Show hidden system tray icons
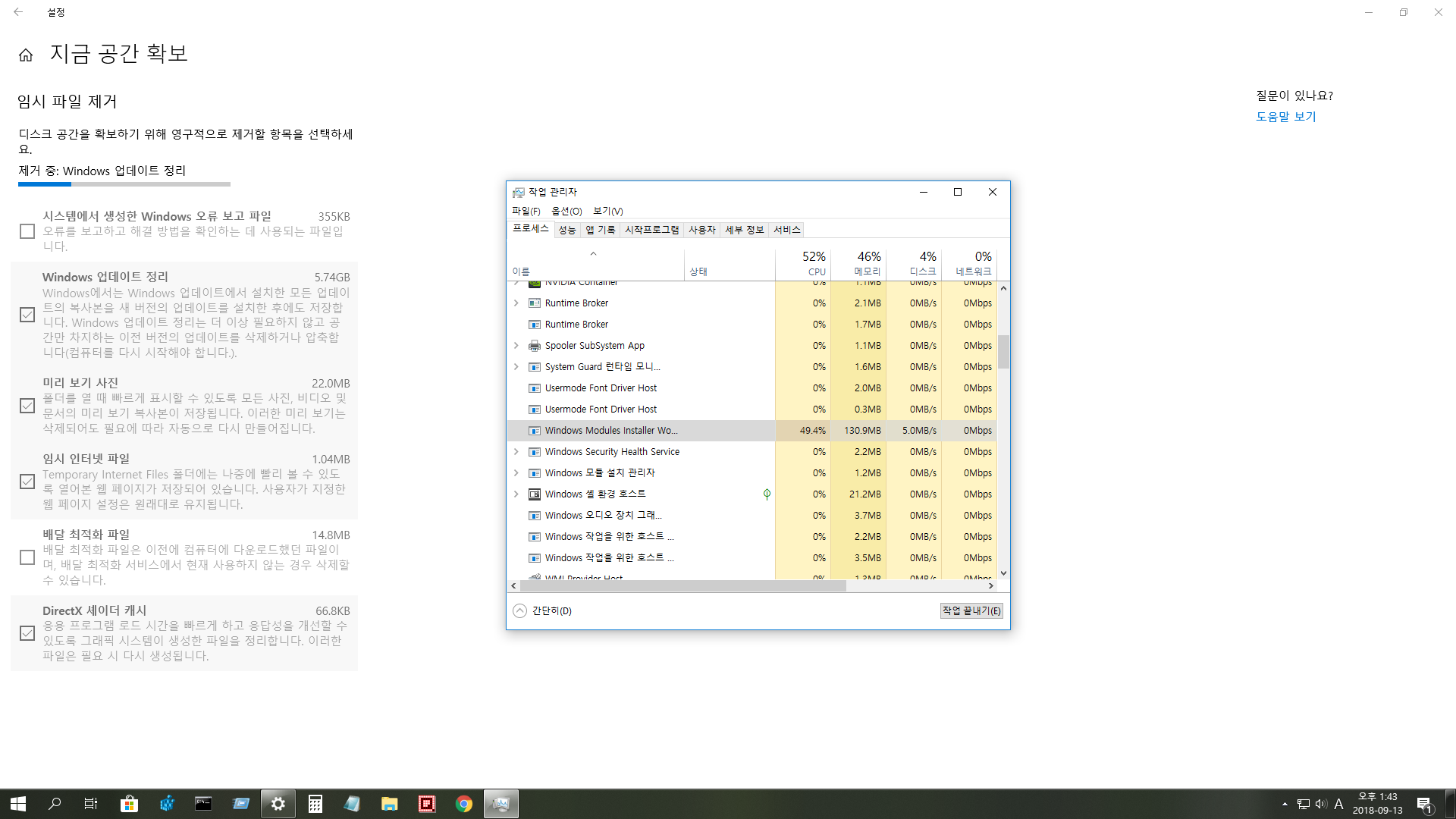Image resolution: width=1456 pixels, height=819 pixels. pyautogui.click(x=1285, y=804)
